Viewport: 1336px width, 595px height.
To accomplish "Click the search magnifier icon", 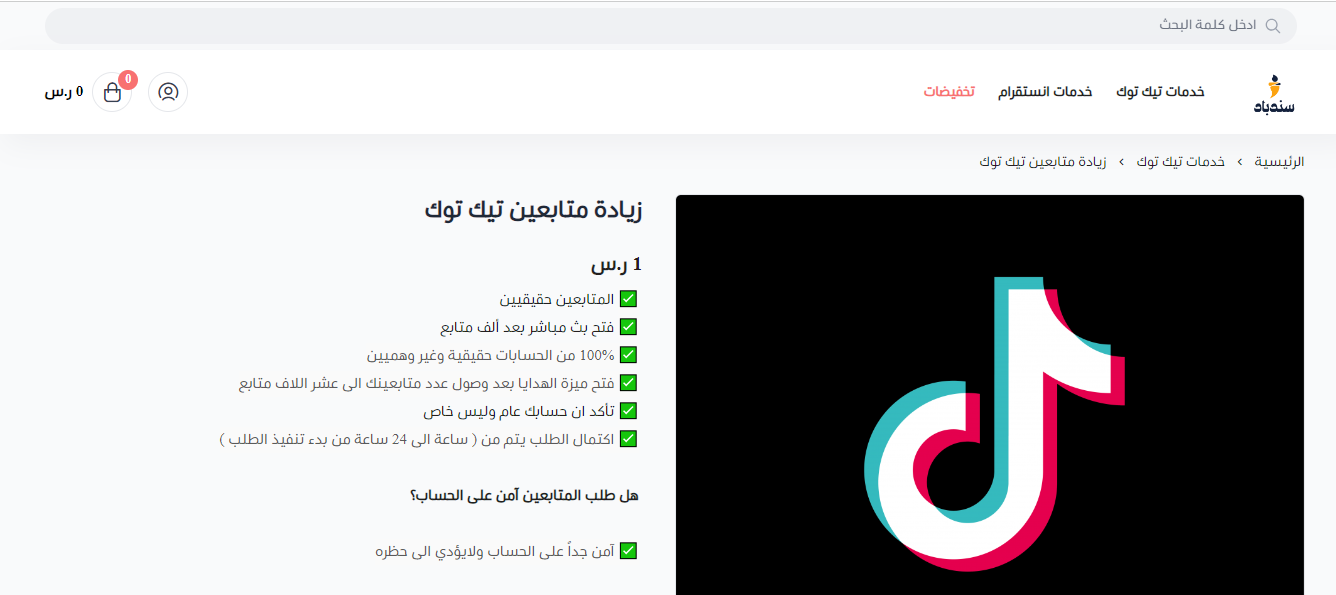I will (1272, 25).
